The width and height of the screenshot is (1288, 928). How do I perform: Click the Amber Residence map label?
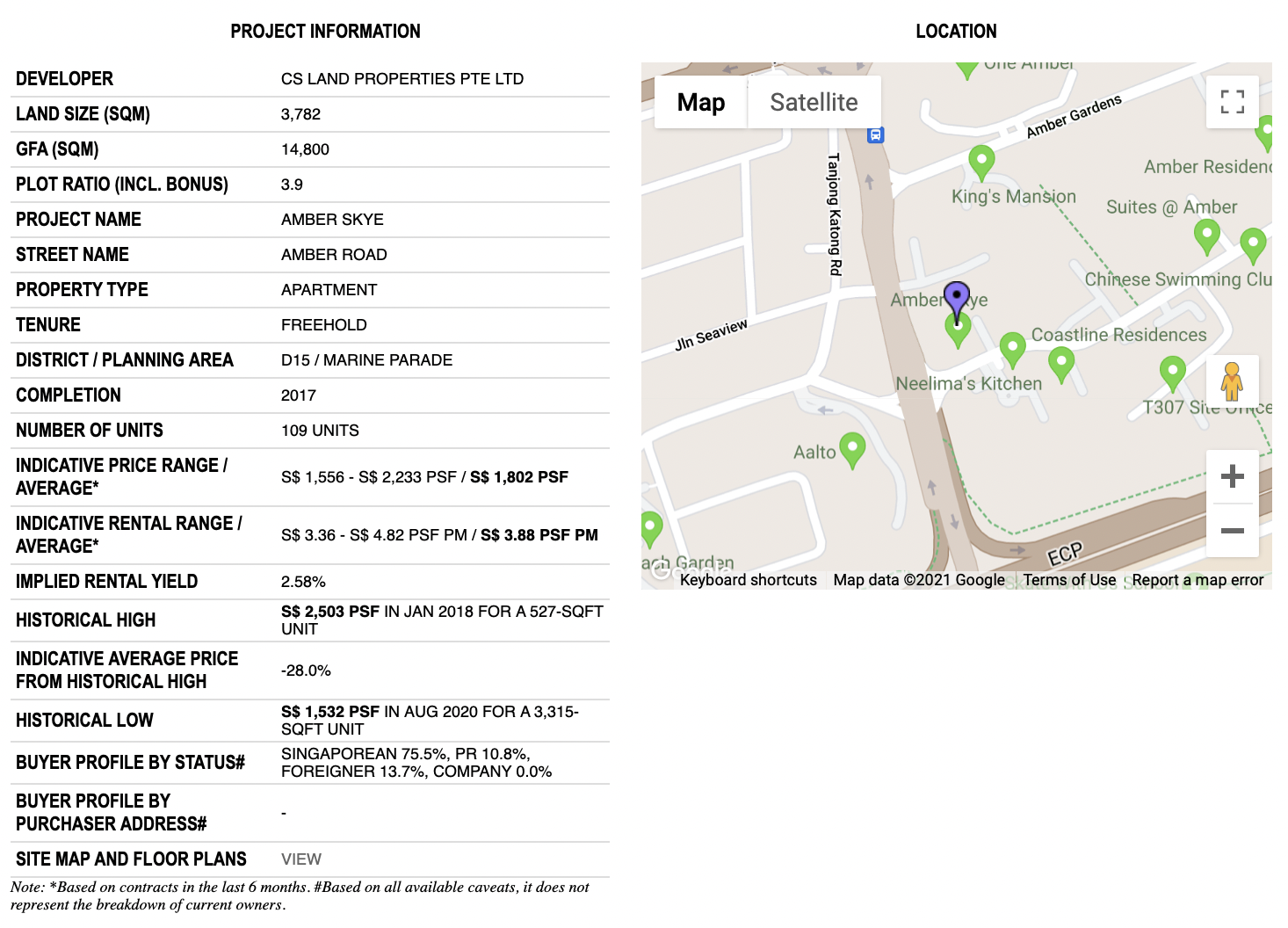pos(1207,167)
